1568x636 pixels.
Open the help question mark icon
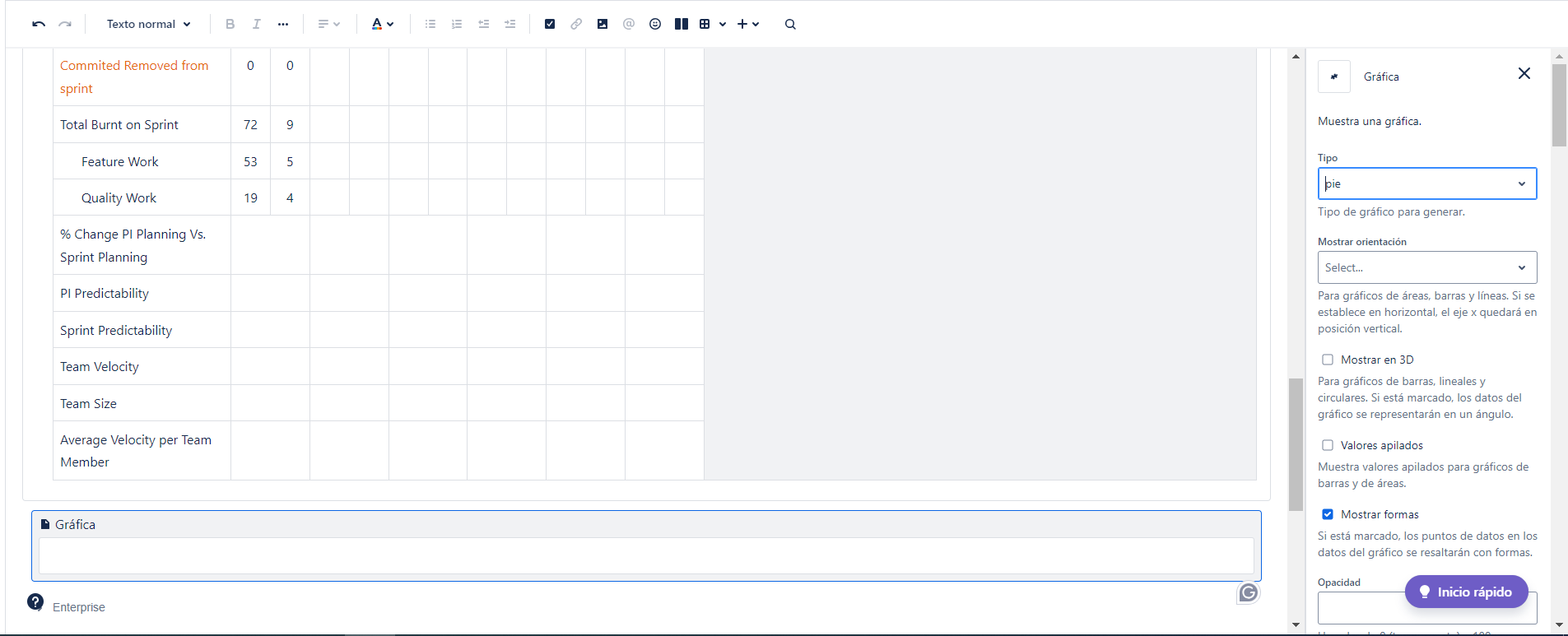tap(35, 602)
